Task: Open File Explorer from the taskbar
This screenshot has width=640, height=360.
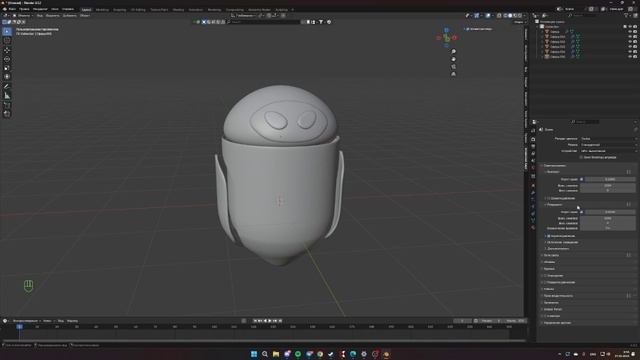Action: coord(276,354)
